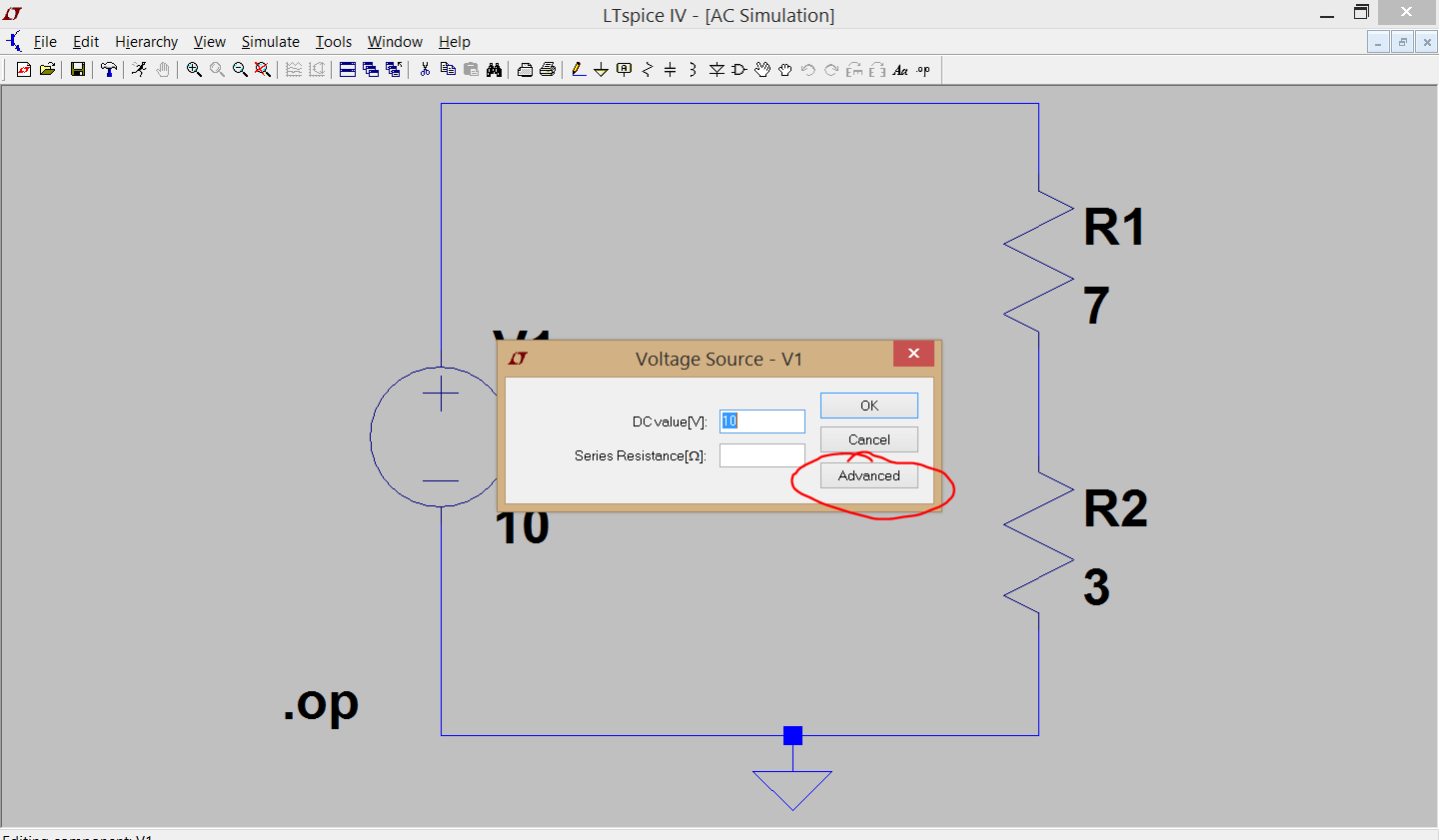Image resolution: width=1439 pixels, height=840 pixels.
Task: Open the Tools menu
Action: point(334,42)
